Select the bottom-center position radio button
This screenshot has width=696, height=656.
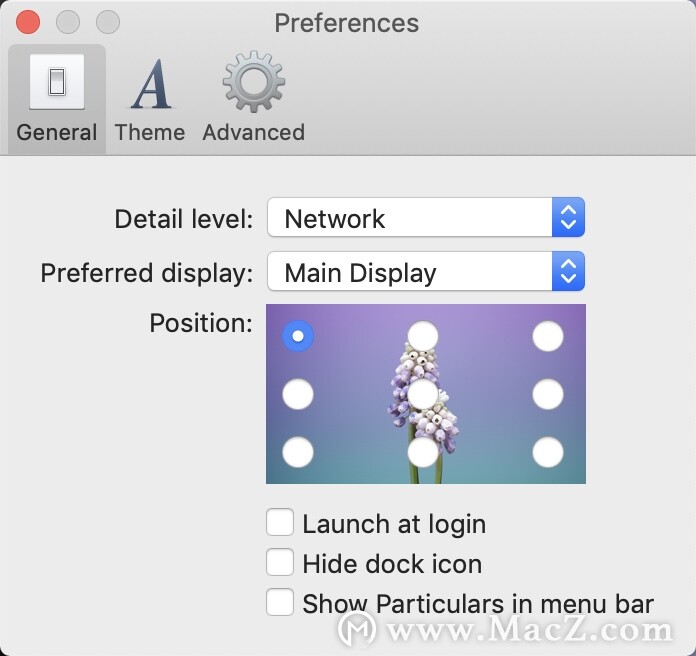click(x=423, y=452)
